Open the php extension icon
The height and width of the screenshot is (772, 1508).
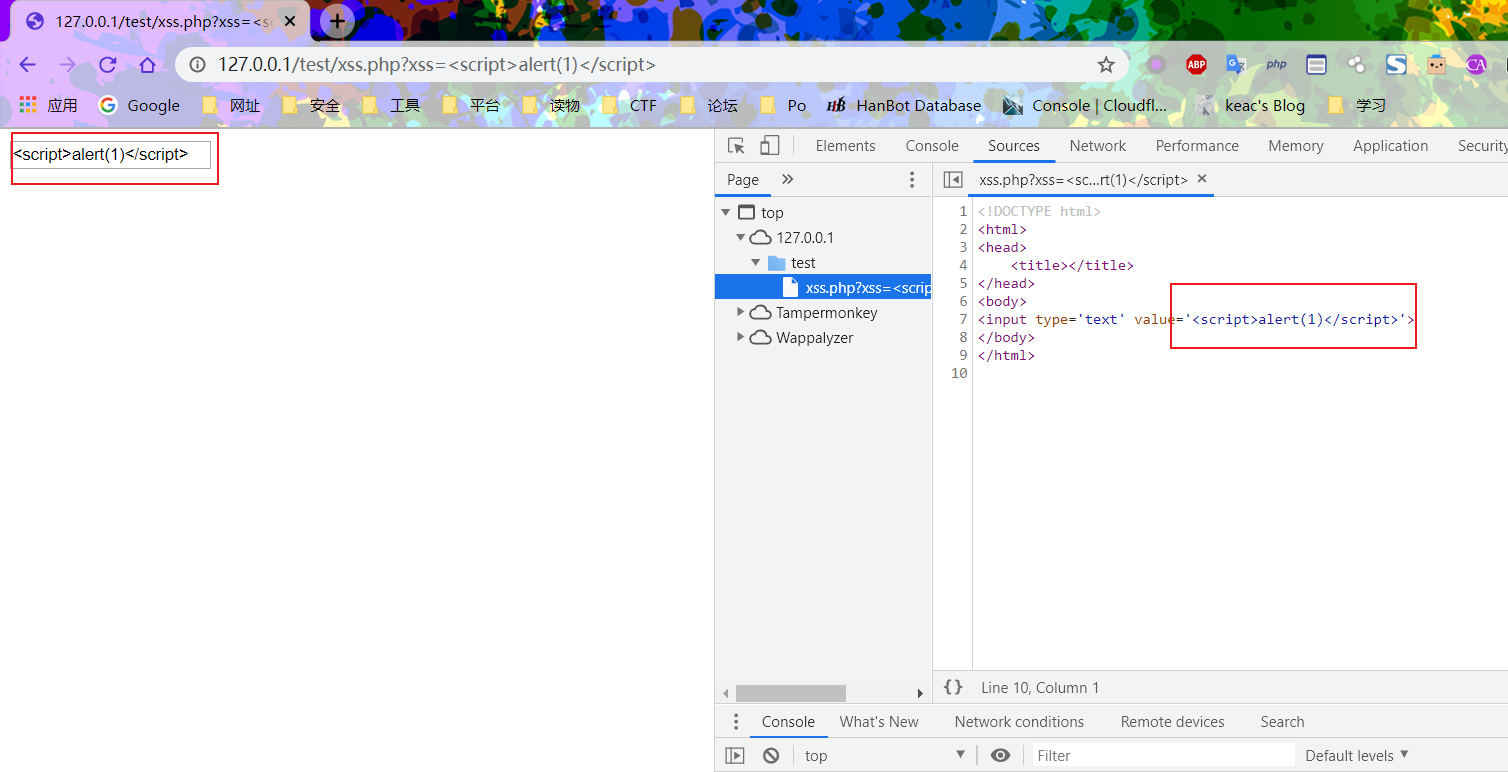[x=1276, y=65]
